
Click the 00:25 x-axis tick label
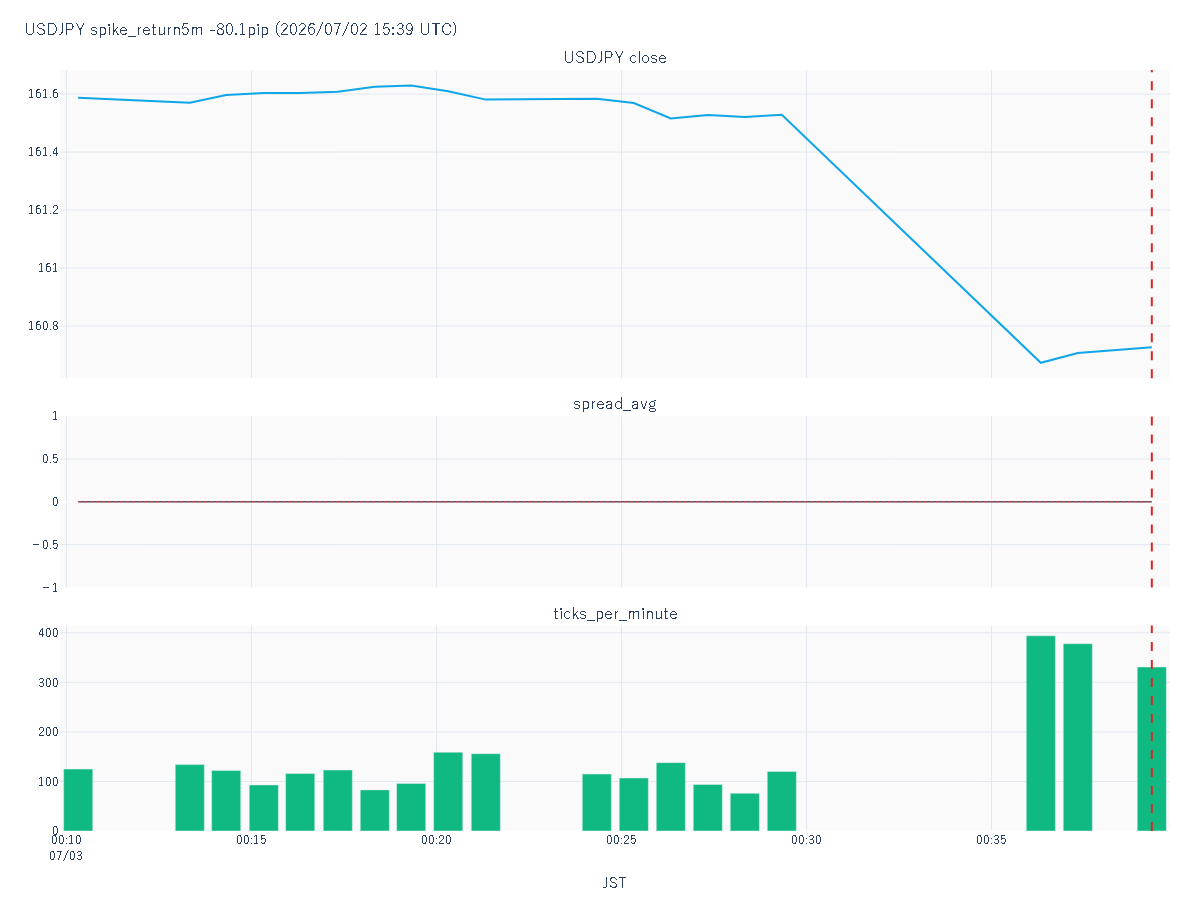[621, 840]
